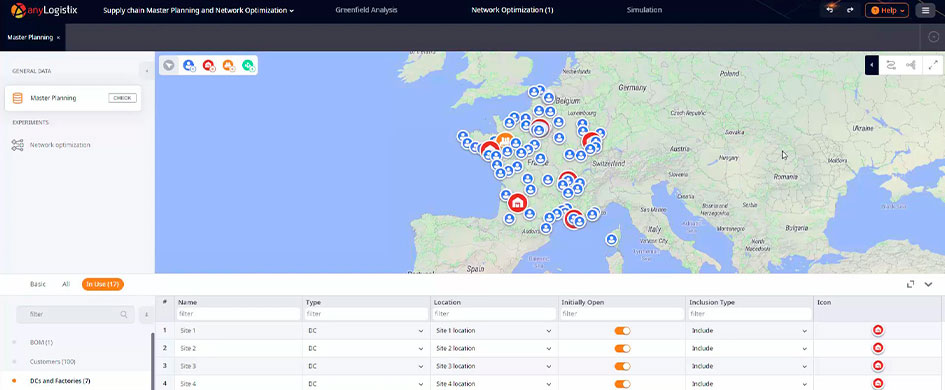Viewport: 945px width, 390px height.
Task: Click the Inclusion Type filter field
Action: [x=750, y=314]
